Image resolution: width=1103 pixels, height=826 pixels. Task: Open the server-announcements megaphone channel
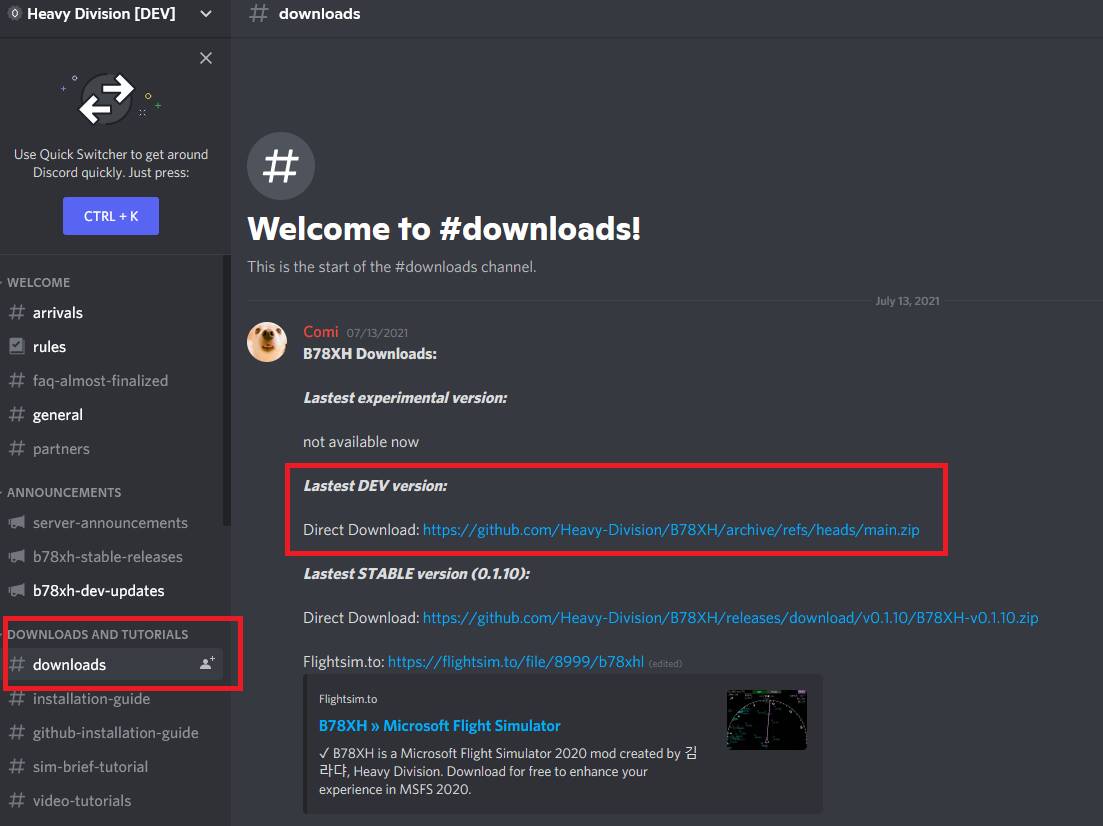point(109,523)
